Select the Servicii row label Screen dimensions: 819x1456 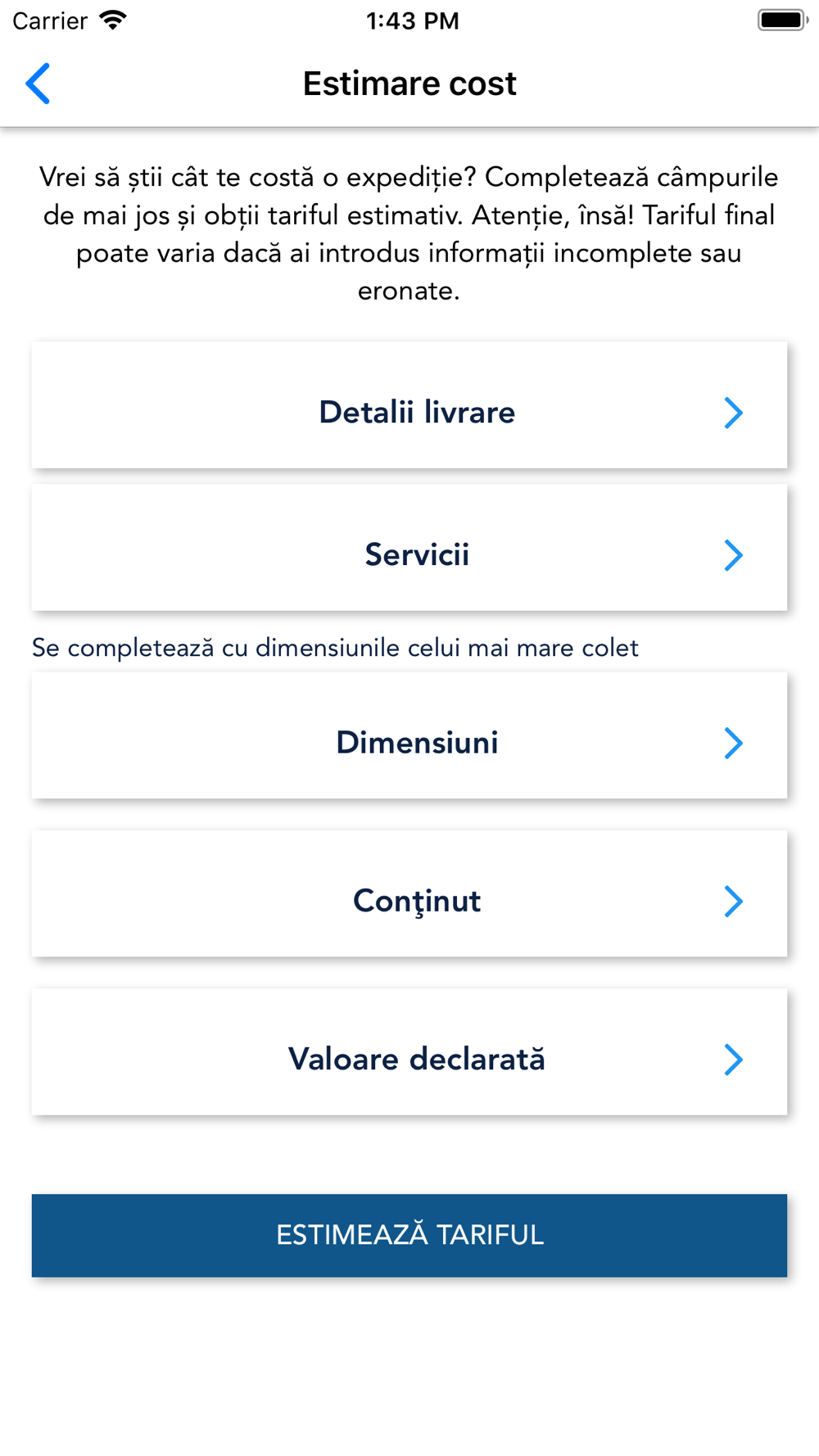[417, 554]
